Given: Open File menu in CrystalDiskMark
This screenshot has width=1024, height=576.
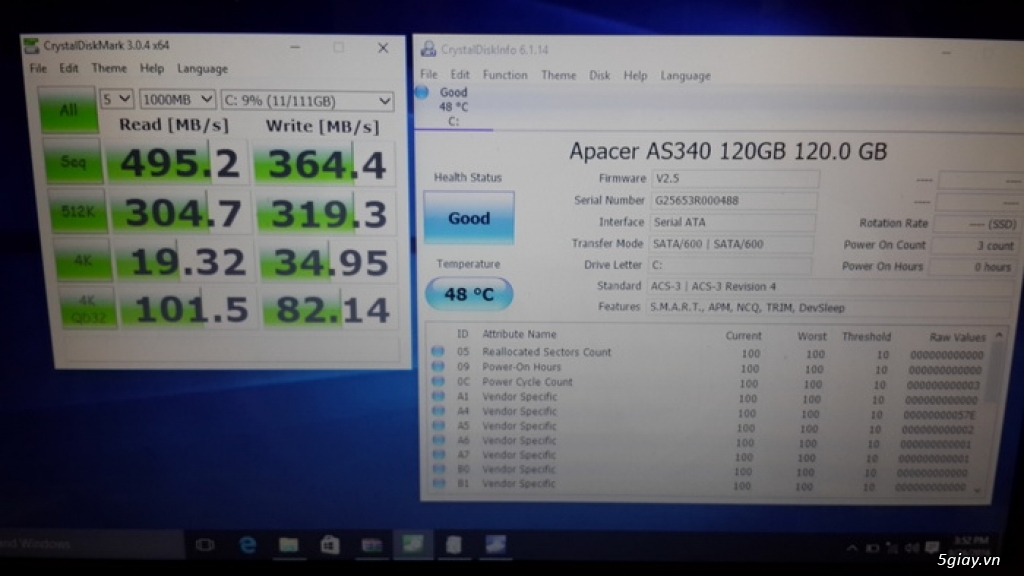Looking at the screenshot, I should coord(38,68).
